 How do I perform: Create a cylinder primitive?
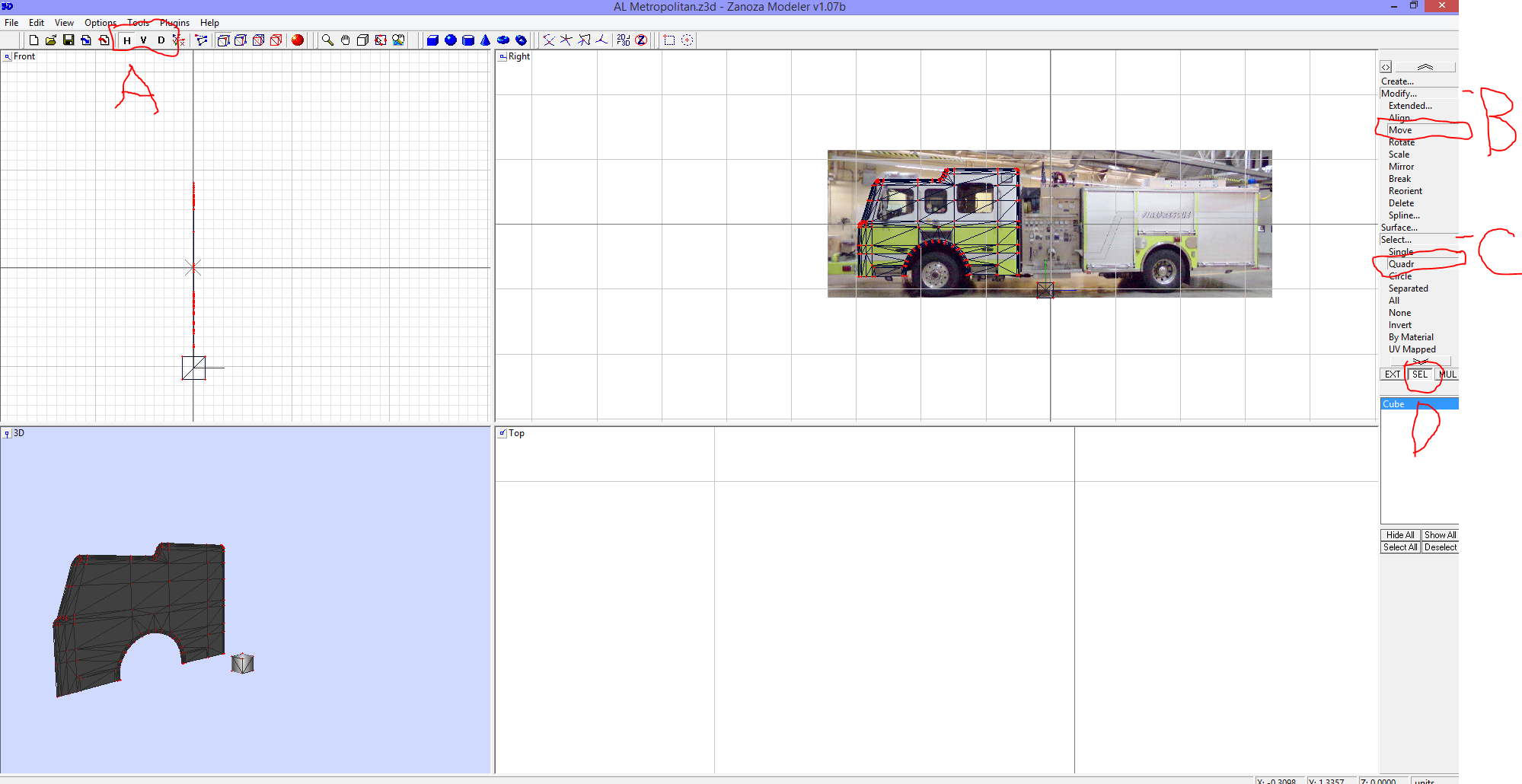tap(467, 40)
